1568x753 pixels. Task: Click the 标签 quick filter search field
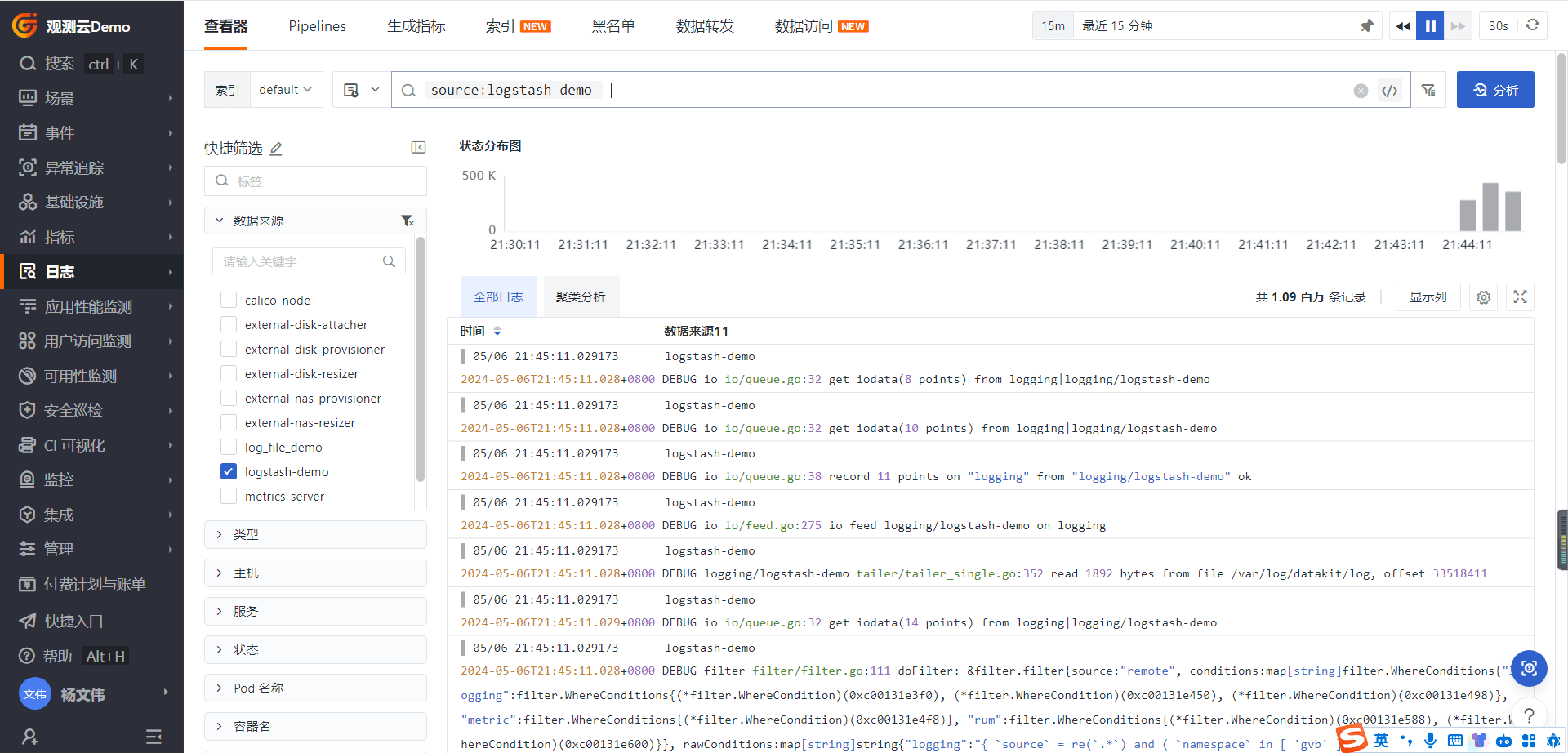point(315,180)
